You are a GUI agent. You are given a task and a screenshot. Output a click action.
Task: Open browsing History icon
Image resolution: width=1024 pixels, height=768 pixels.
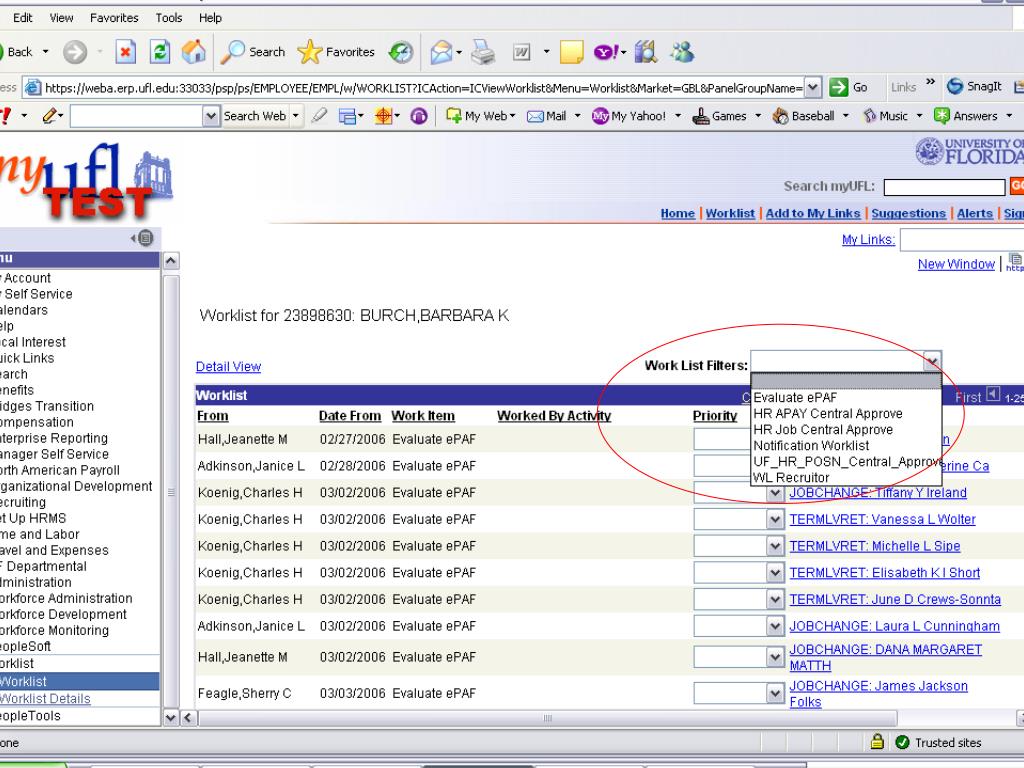[x=400, y=52]
